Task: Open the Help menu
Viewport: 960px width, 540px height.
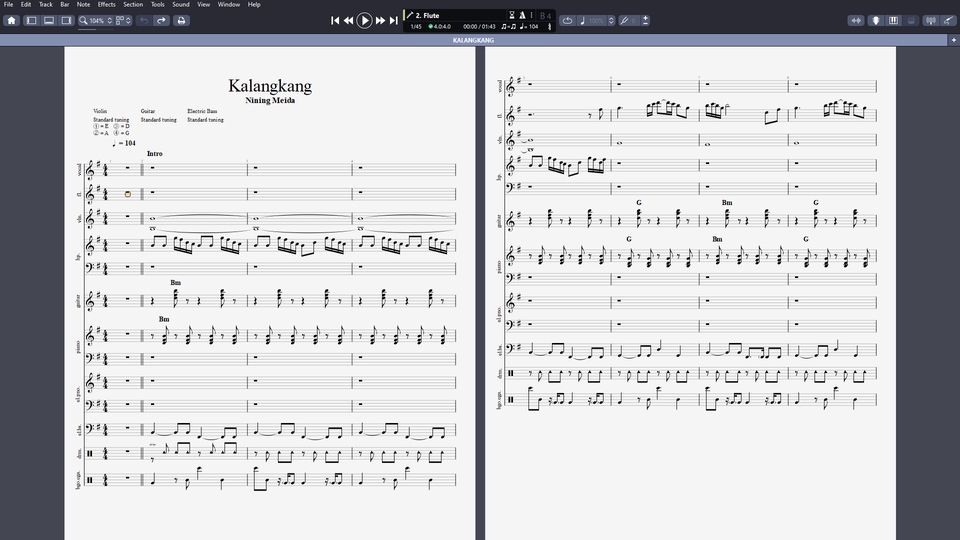Action: [254, 4]
